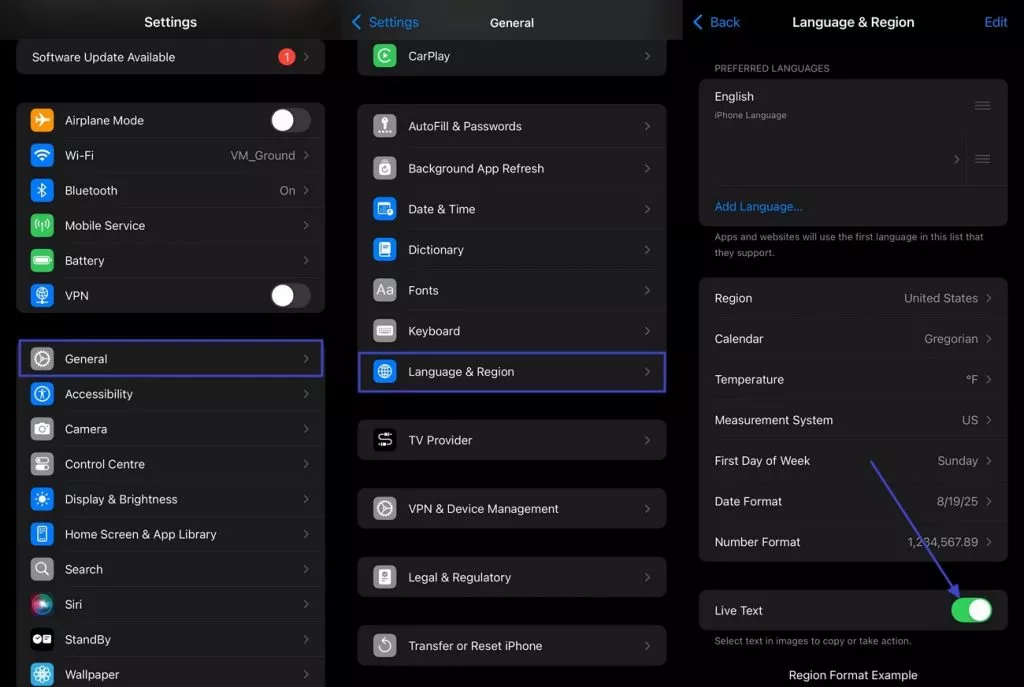Tap the Add Language link
1024x687 pixels.
point(758,206)
